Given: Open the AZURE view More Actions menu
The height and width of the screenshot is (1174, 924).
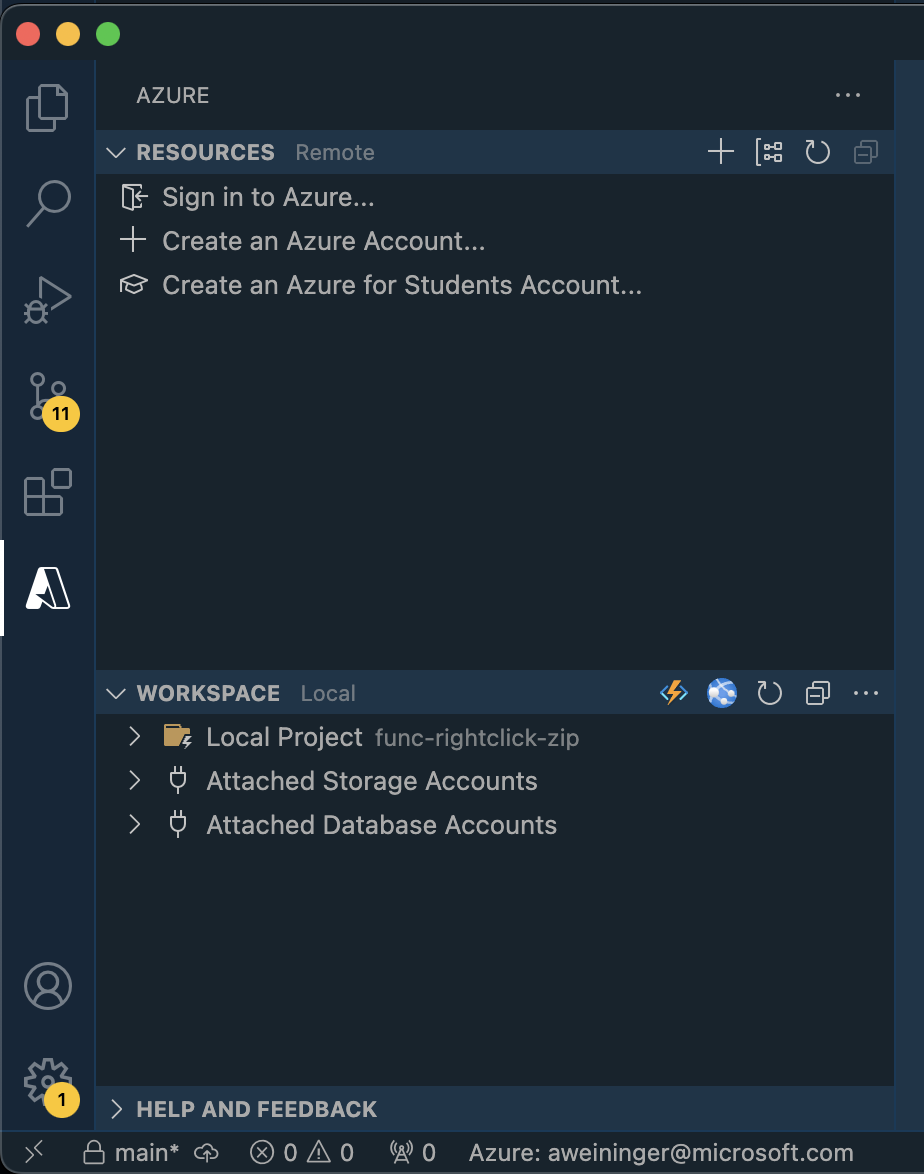Looking at the screenshot, I should 847,95.
